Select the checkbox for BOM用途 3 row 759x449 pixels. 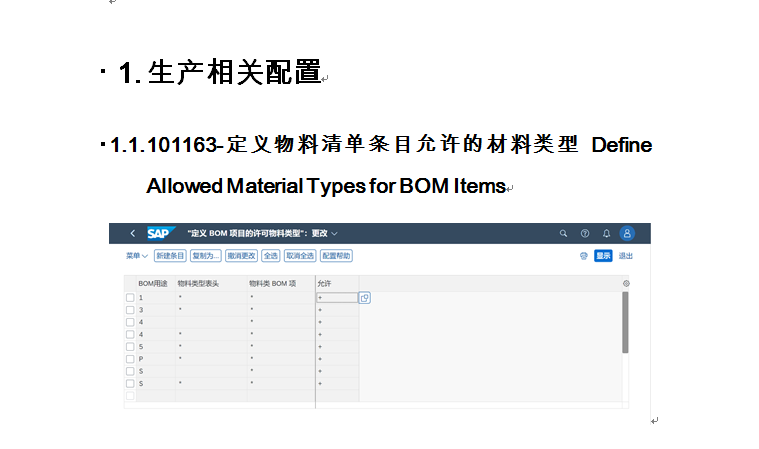click(130, 310)
